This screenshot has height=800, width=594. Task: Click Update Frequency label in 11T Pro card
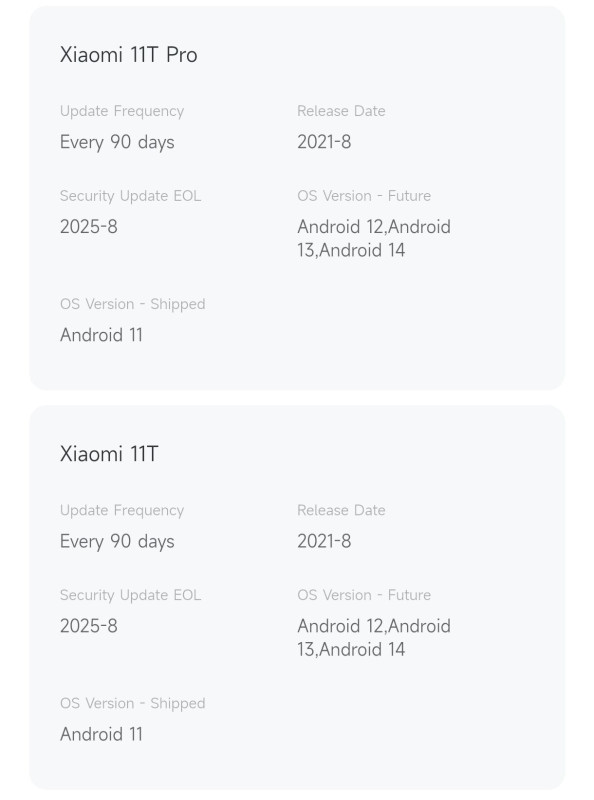122,111
